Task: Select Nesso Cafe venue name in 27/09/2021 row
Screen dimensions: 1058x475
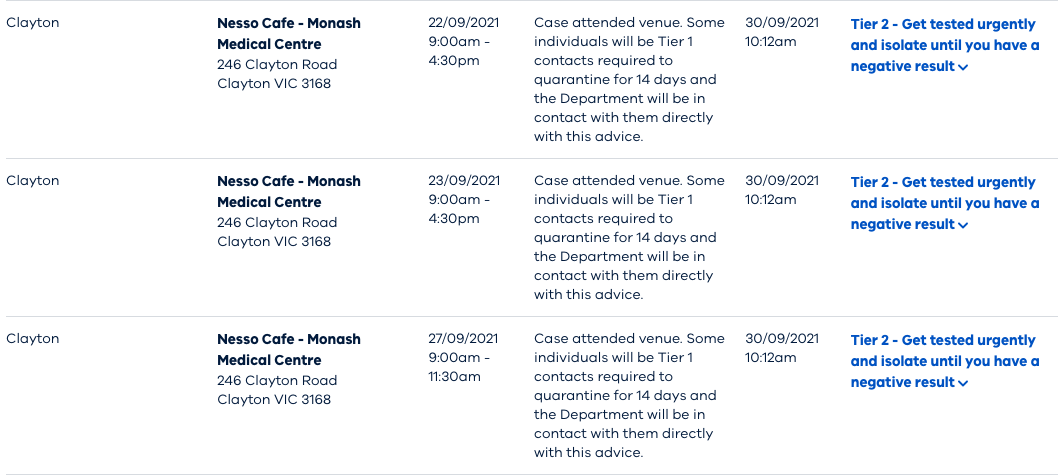Action: [289, 350]
